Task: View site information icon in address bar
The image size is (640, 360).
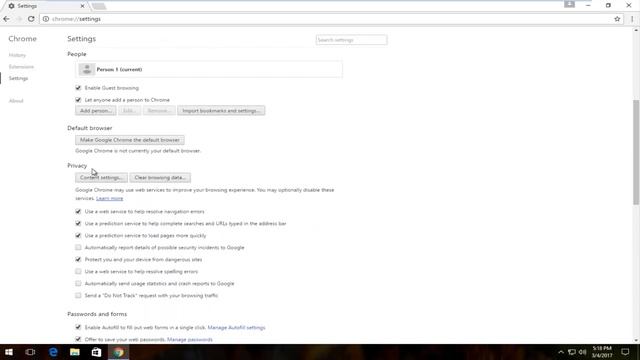Action: coord(46,19)
